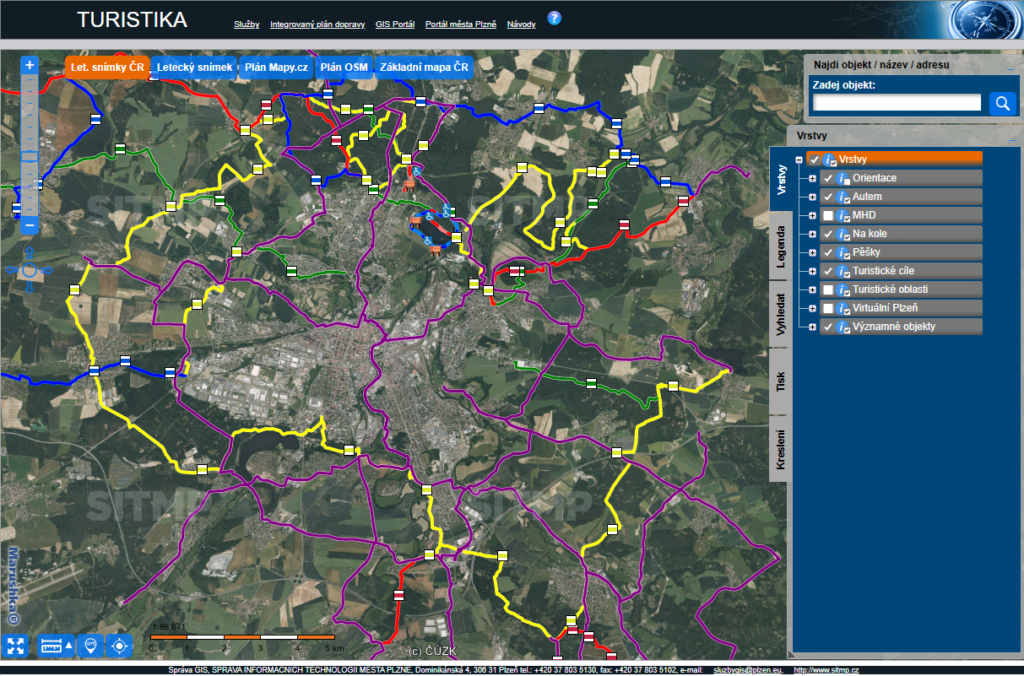Uncheck the Turistické cíle layer checkbox
The height and width of the screenshot is (676, 1024).
coord(828,271)
